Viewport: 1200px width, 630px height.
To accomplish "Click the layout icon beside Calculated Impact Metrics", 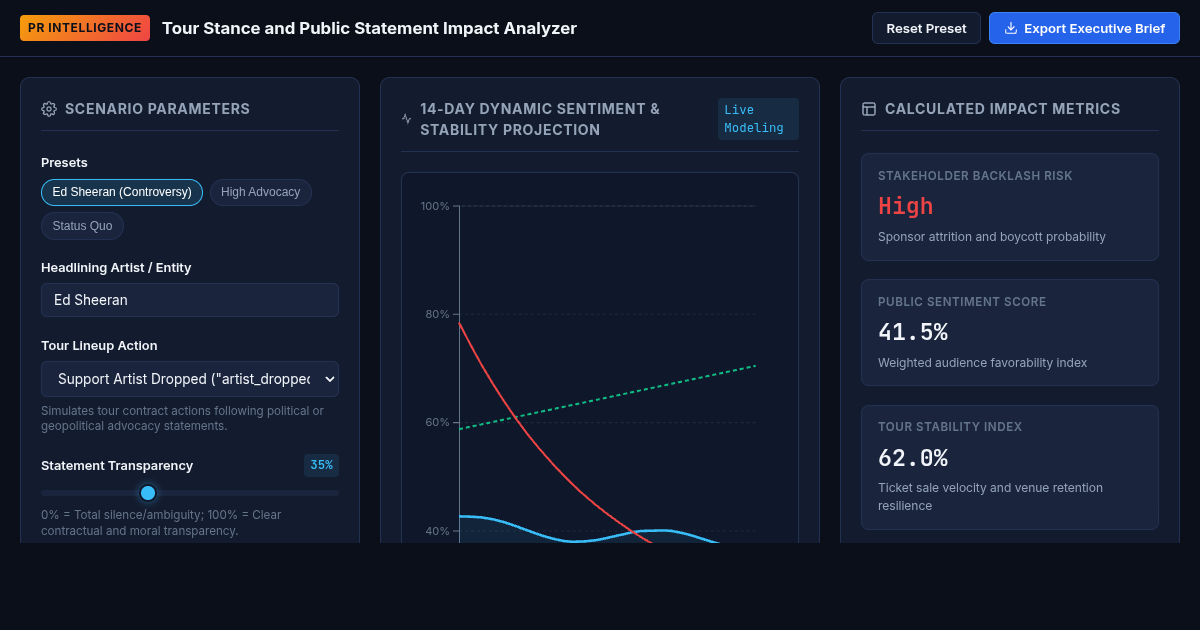I will (869, 109).
